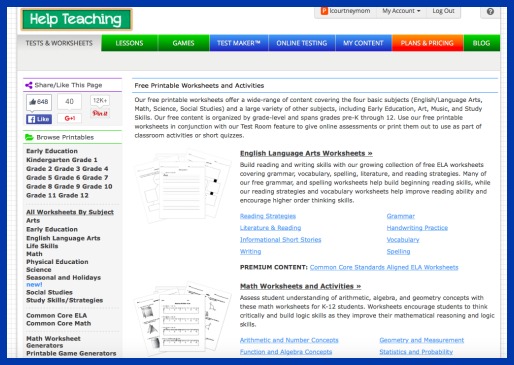Click the Log Out link
This screenshot has width=514, height=365.
pyautogui.click(x=443, y=11)
